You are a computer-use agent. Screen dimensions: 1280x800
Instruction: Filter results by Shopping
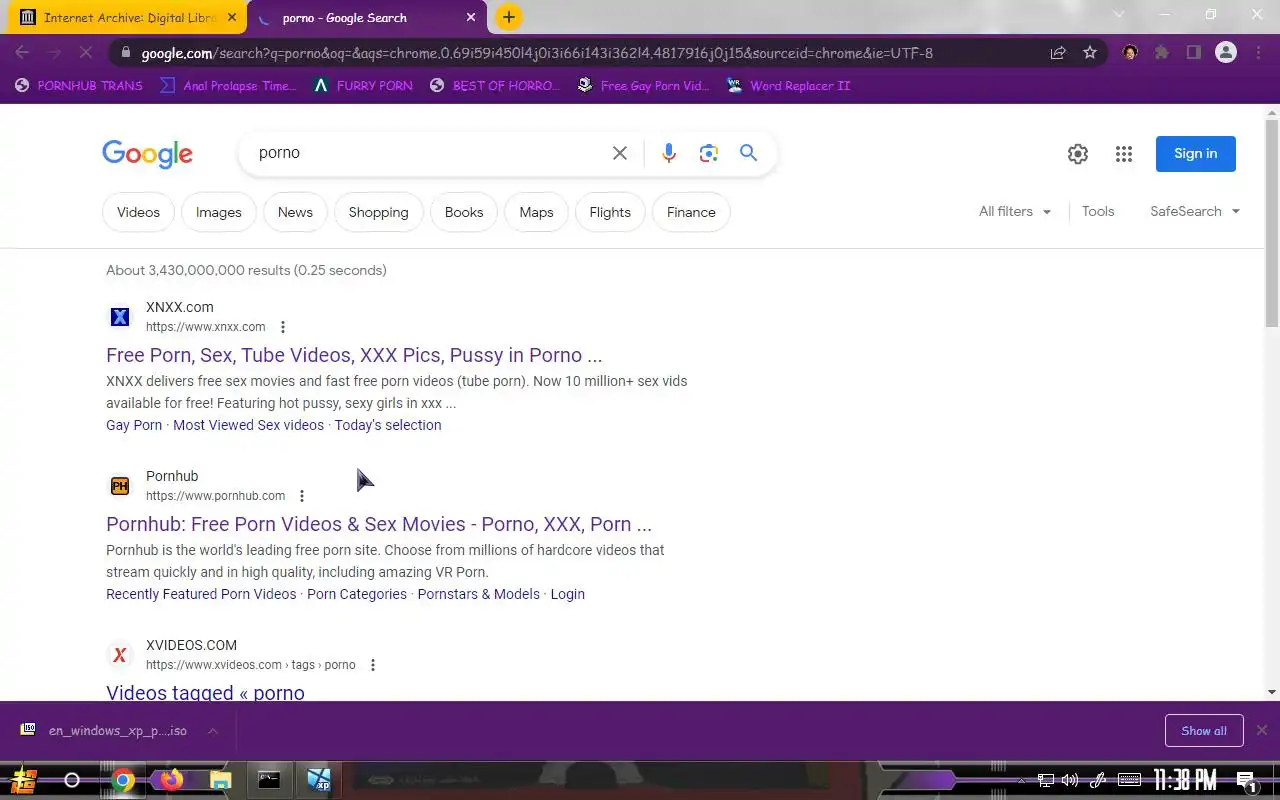point(378,212)
